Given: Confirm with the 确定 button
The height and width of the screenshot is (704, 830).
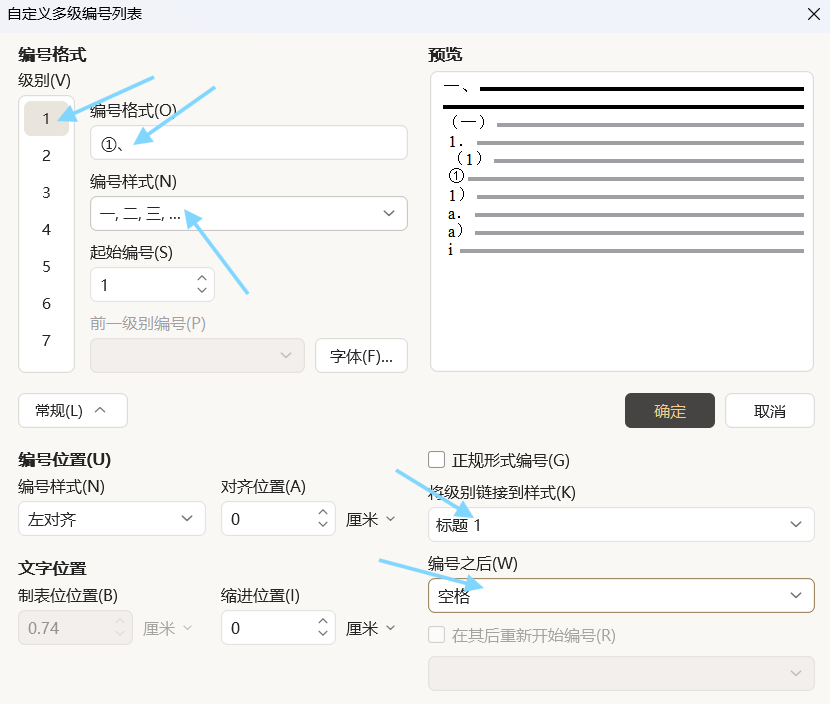Looking at the screenshot, I should (x=669, y=411).
